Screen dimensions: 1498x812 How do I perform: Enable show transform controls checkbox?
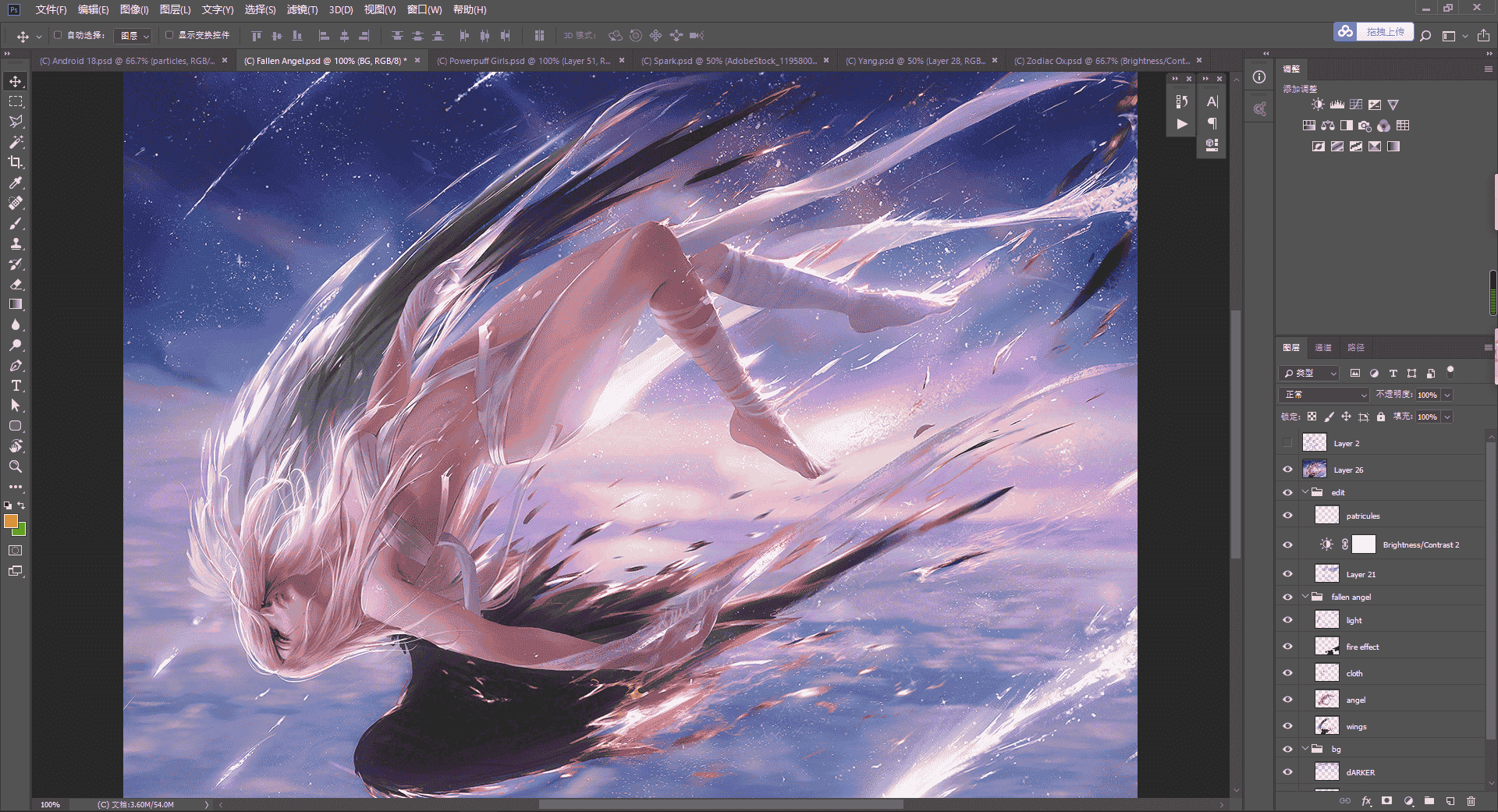pyautogui.click(x=169, y=35)
